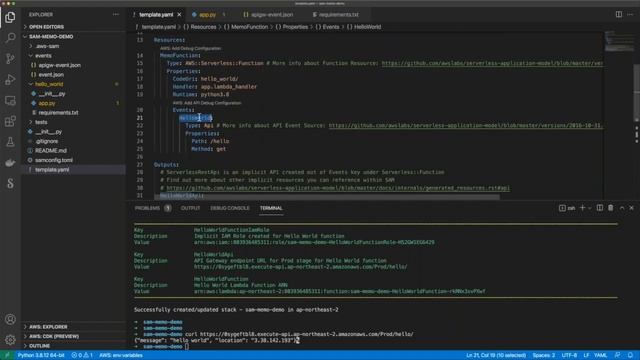Show errors and warnings from status bar
Image resolution: width=640 pixels, height=360 pixels.
point(82,355)
